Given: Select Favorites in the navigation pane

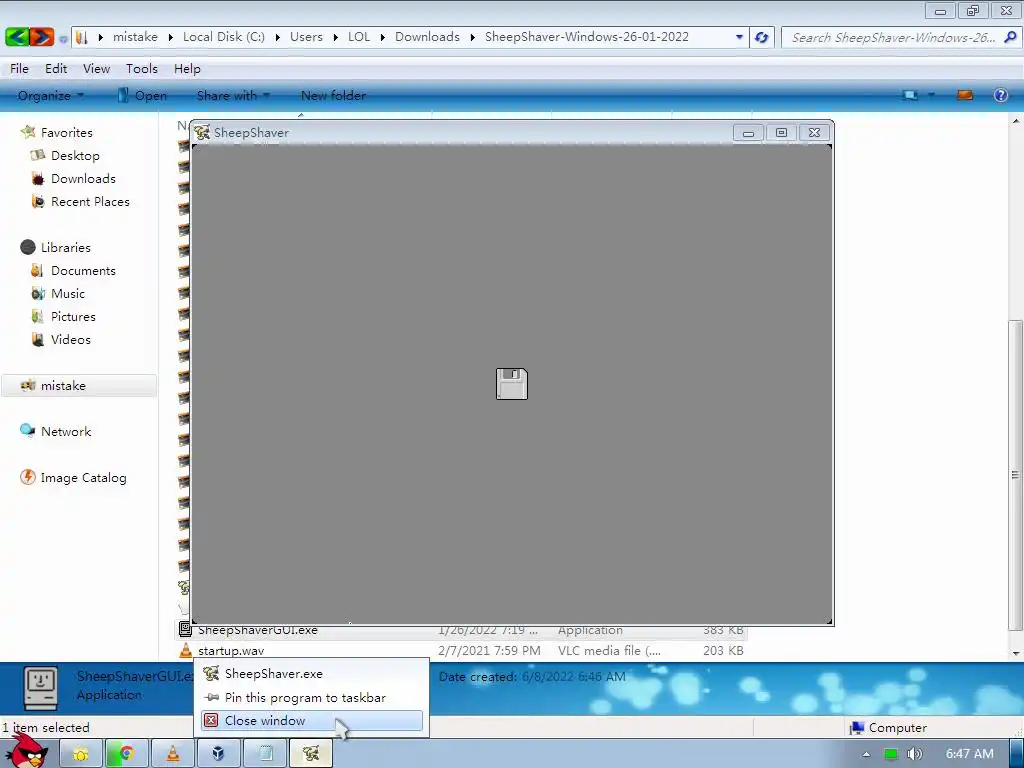Looking at the screenshot, I should (66, 133).
